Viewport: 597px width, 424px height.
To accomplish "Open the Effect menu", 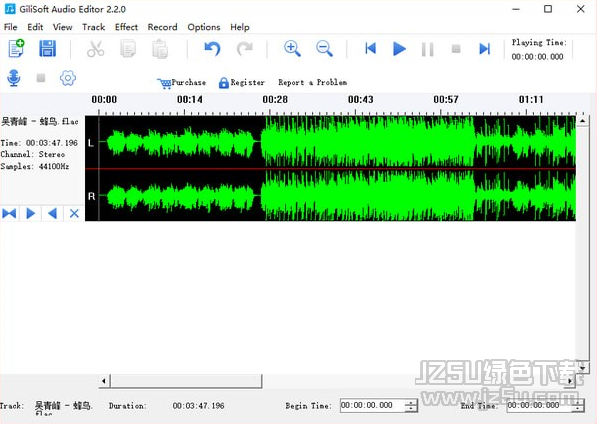I will point(126,27).
